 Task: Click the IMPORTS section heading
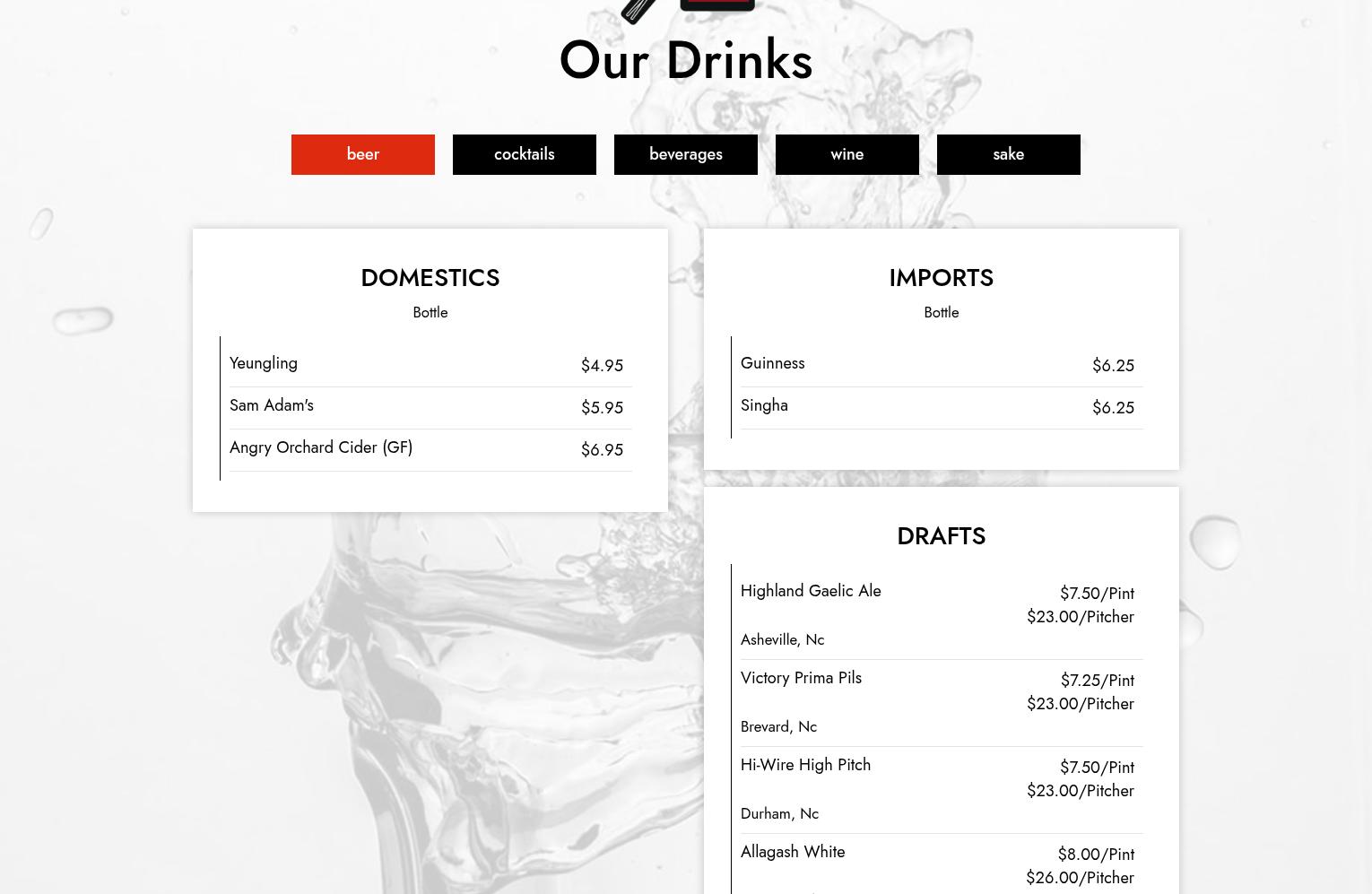coord(942,278)
